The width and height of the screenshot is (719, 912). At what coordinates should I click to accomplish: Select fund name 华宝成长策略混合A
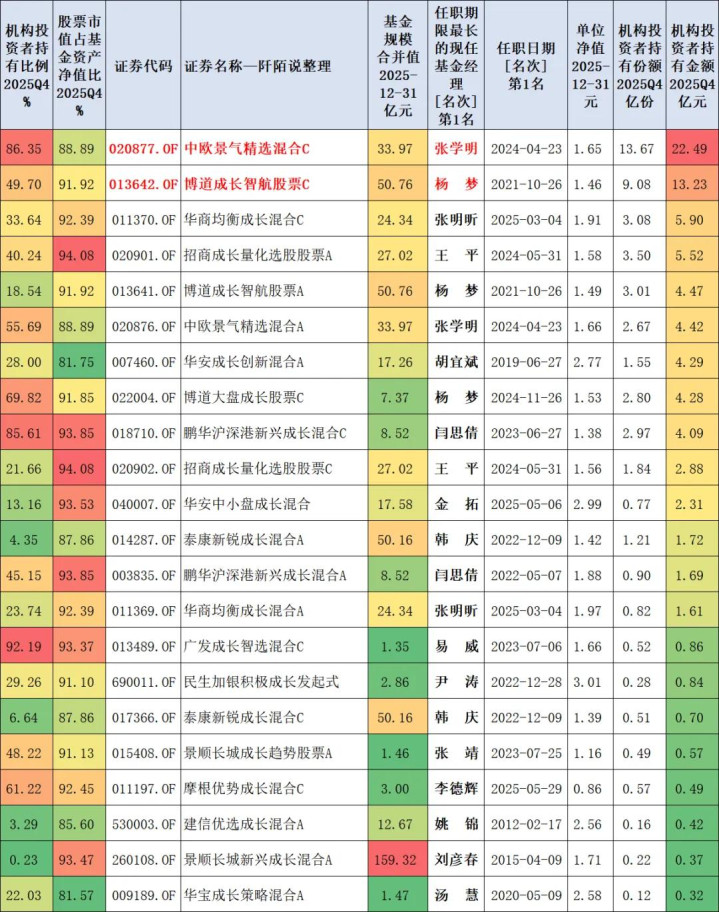[x=244, y=895]
